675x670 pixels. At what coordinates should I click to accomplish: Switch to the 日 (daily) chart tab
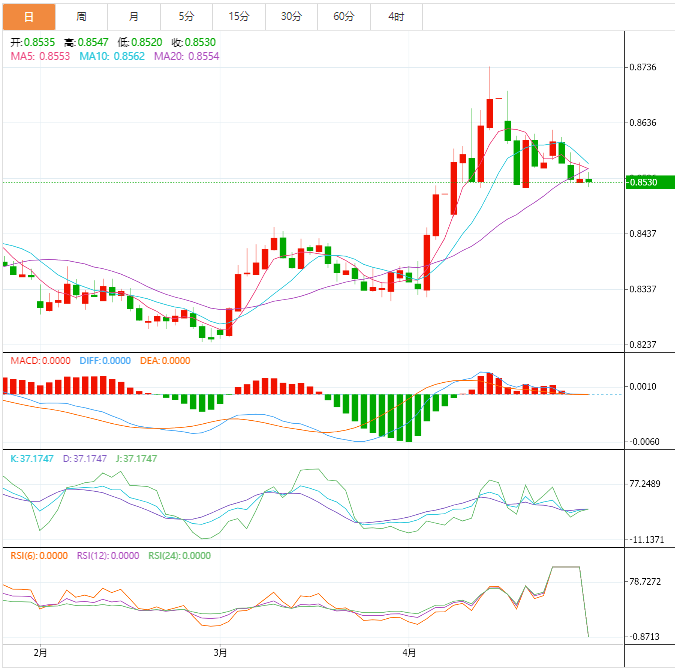click(x=28, y=17)
